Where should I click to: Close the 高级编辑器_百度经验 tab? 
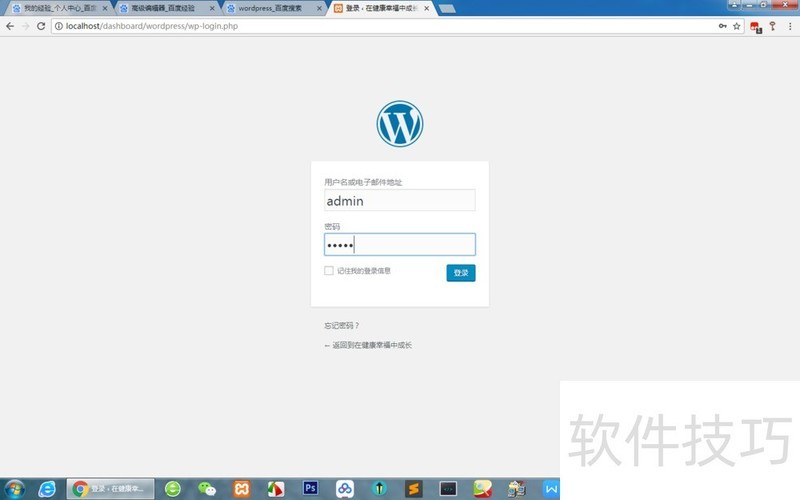212,8
